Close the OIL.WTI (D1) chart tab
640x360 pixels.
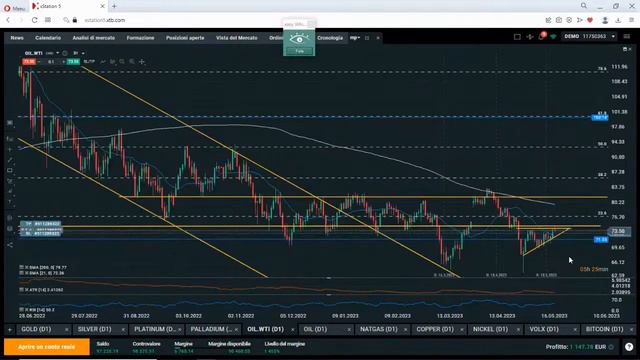click(x=292, y=329)
